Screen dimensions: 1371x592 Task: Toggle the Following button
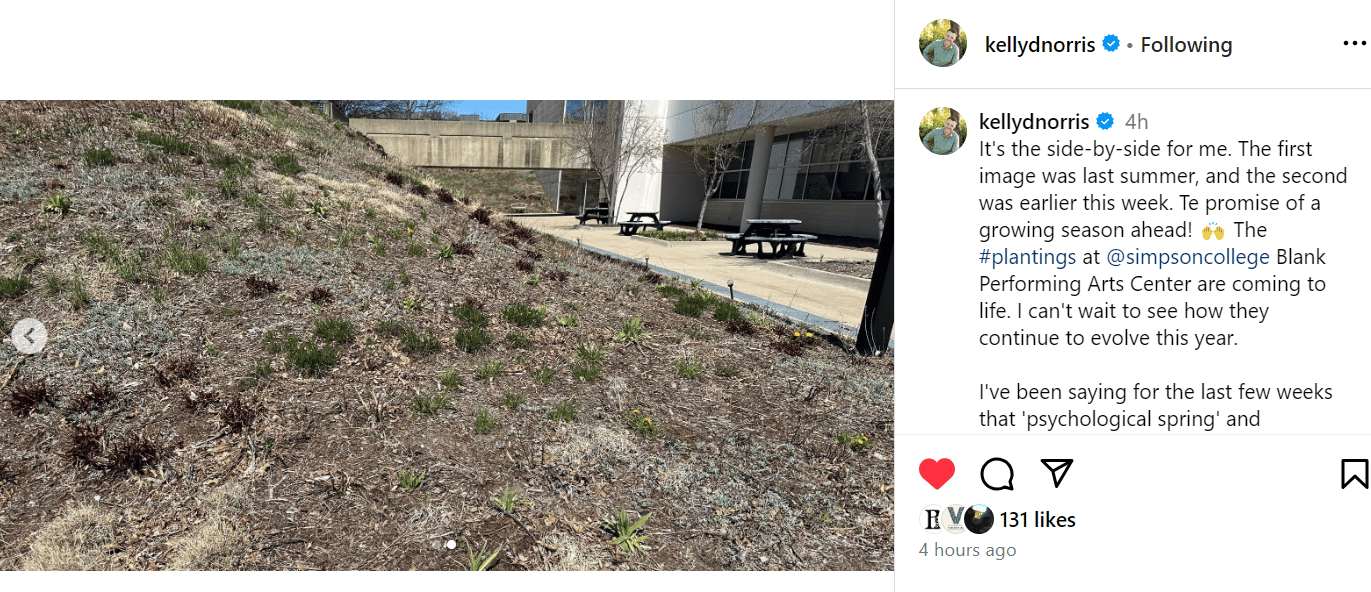[x=1186, y=45]
